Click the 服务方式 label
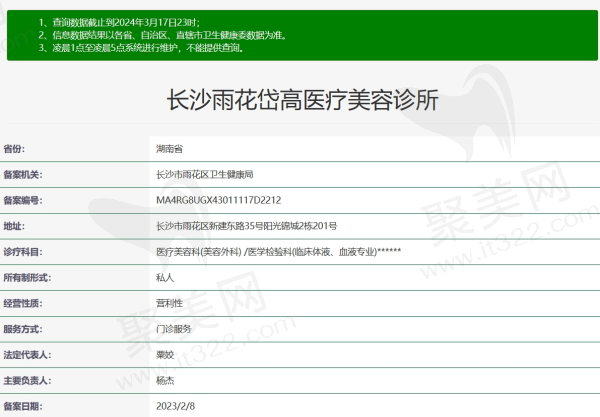 pos(23,329)
